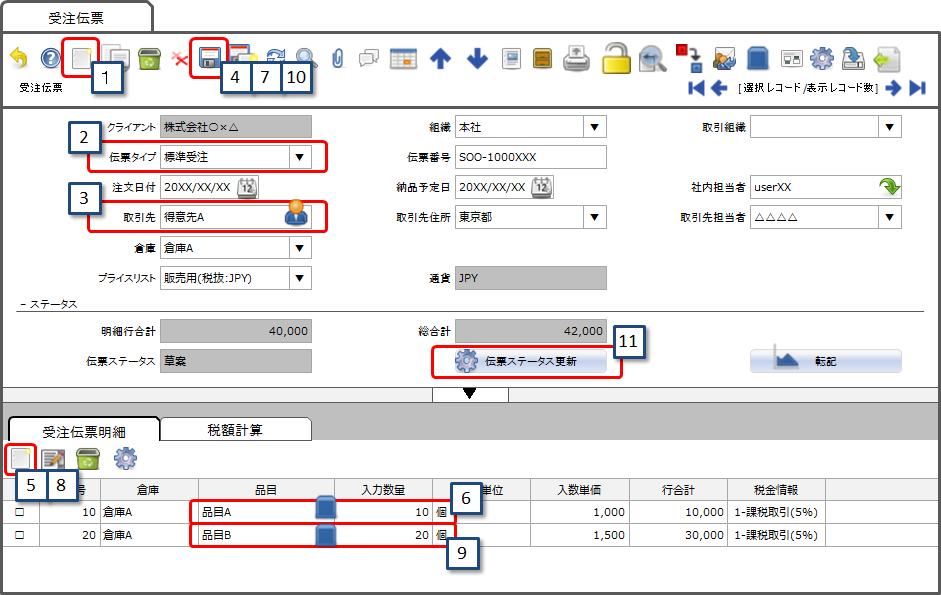Go to previous record left navigation arrow

(719, 88)
